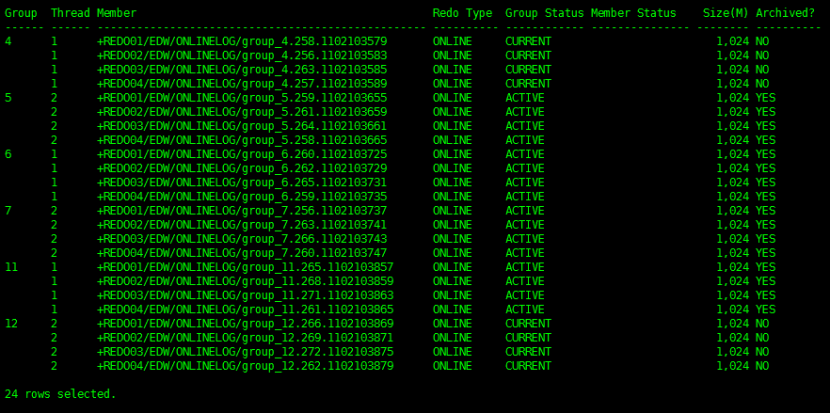
Task: Click Archived NO in group_12.269 row
Action: [762, 338]
